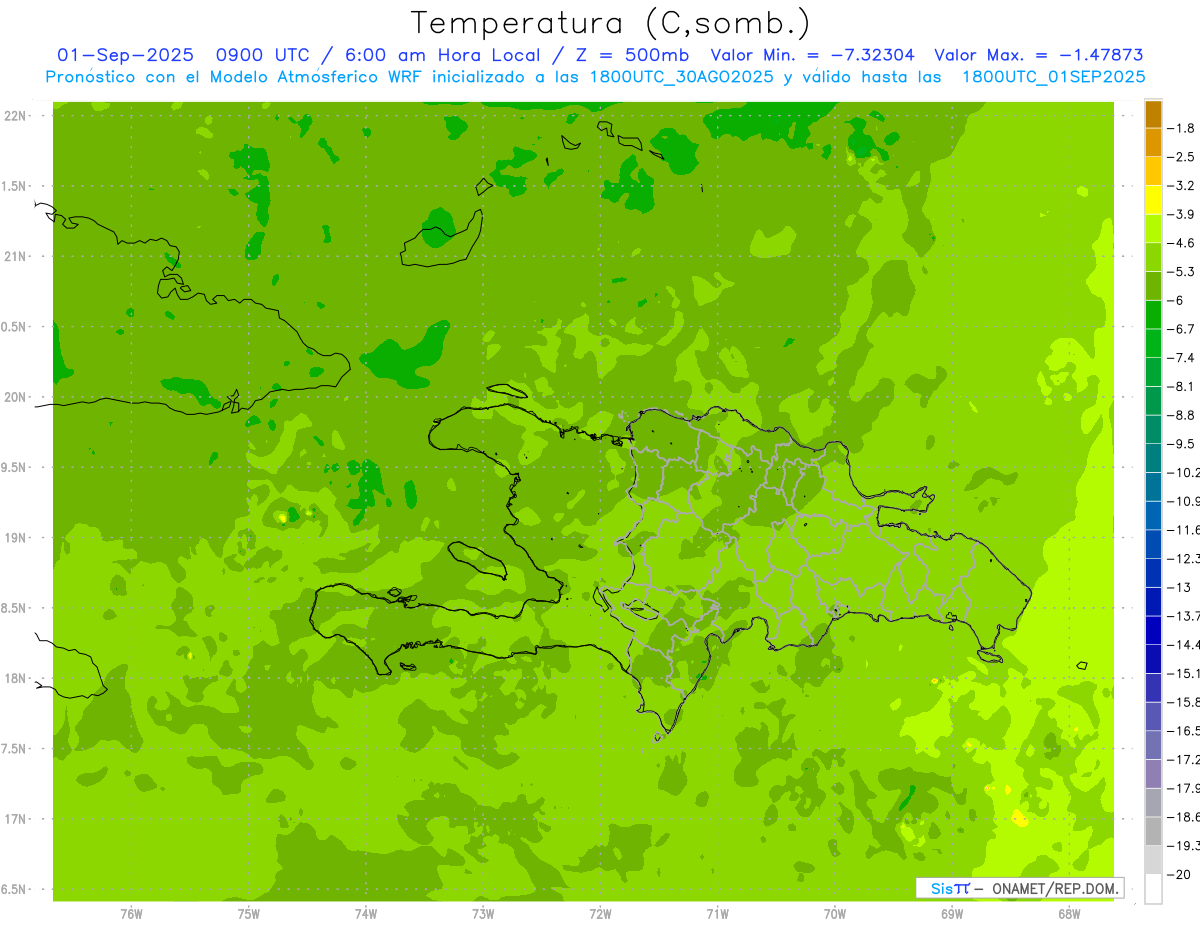The image size is (1200, 927).
Task: Click the "73W" longitude label
Action: pos(483,913)
